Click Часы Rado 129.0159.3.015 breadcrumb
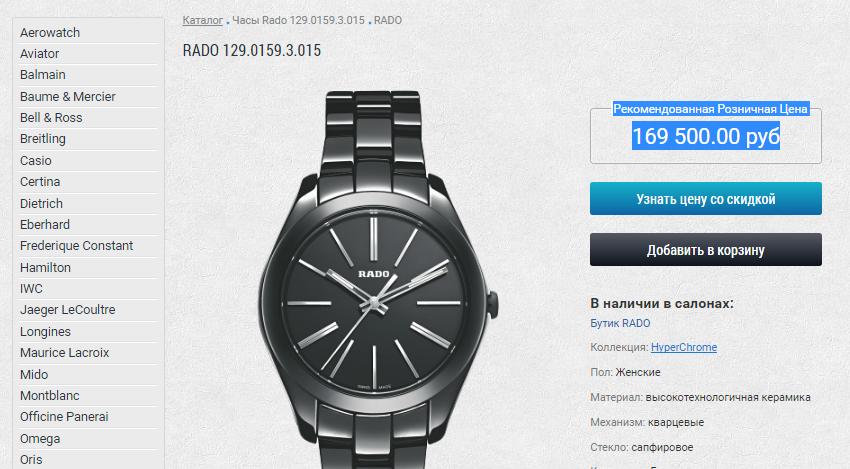 click(298, 21)
